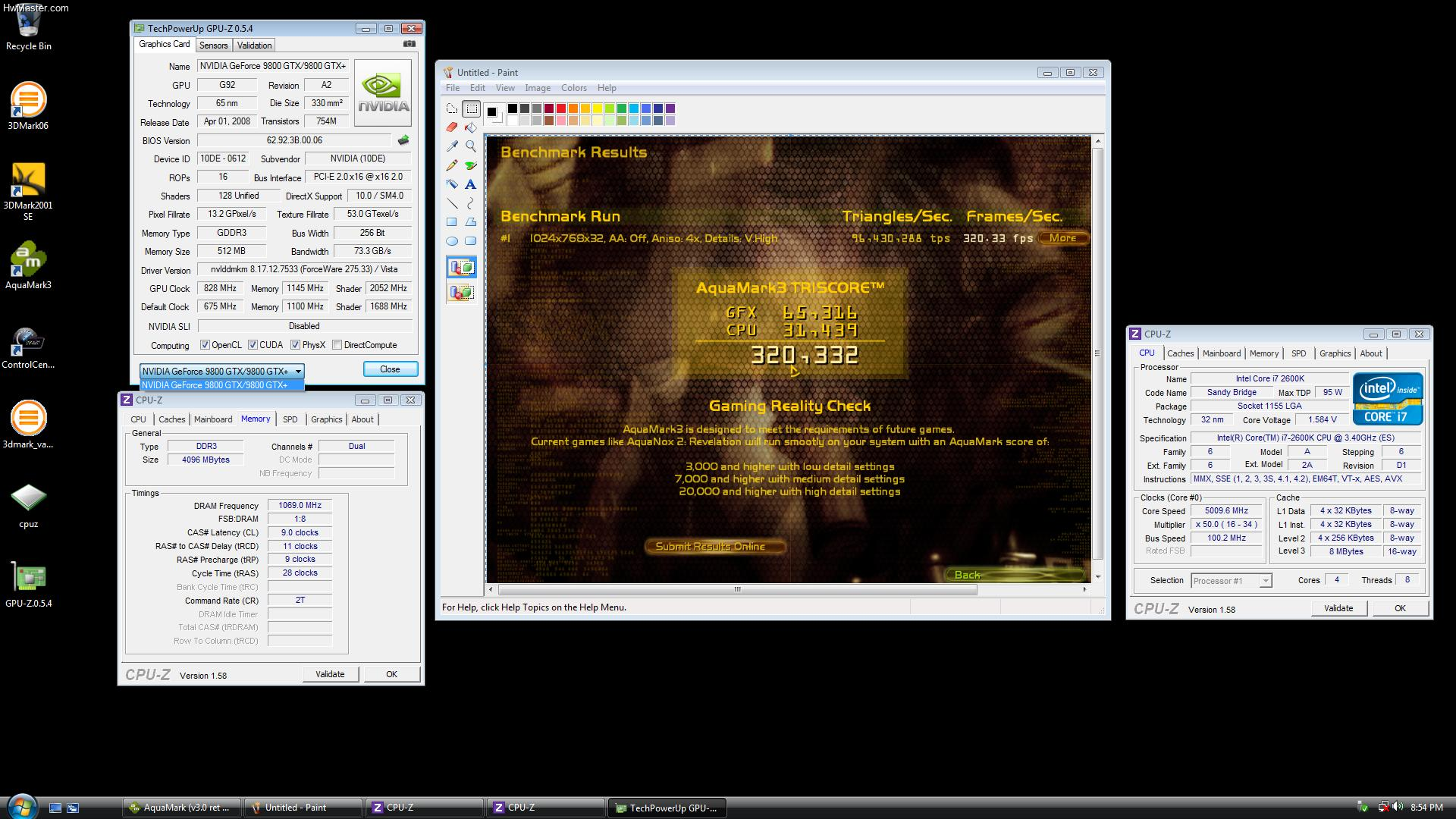Open the Mainboard tab in right CPU-Z window

click(1222, 353)
